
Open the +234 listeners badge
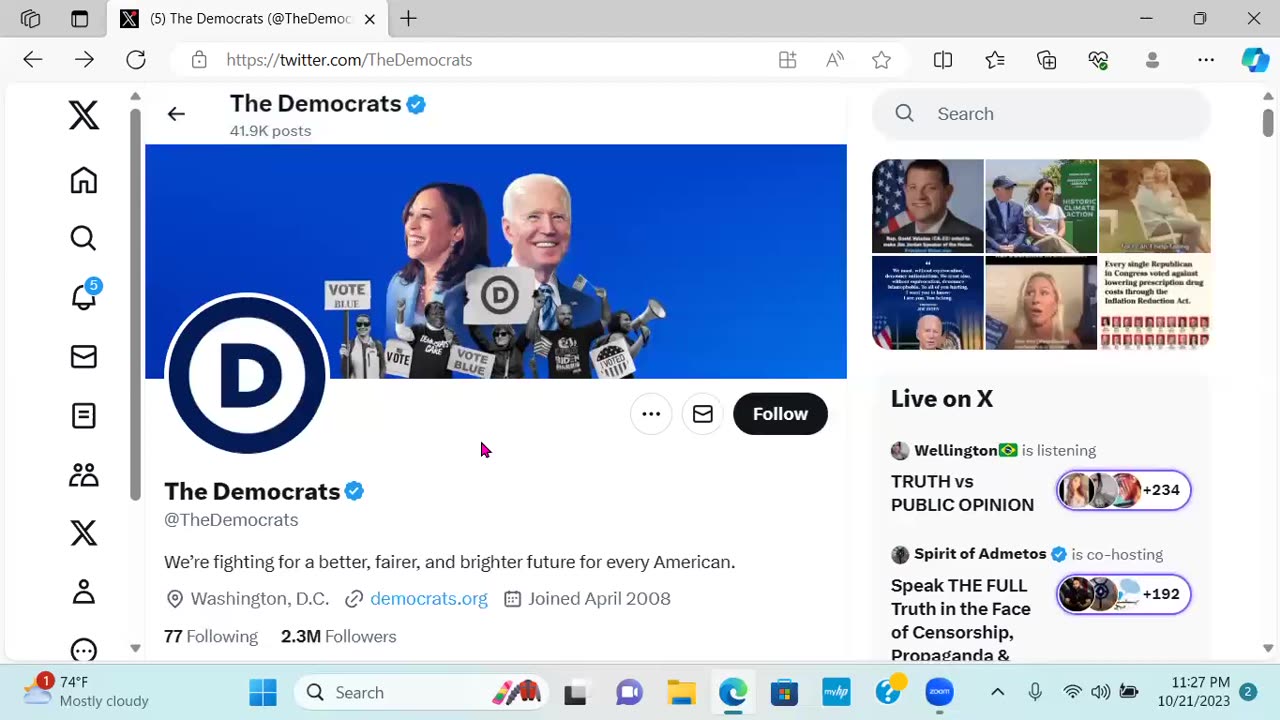click(1124, 490)
